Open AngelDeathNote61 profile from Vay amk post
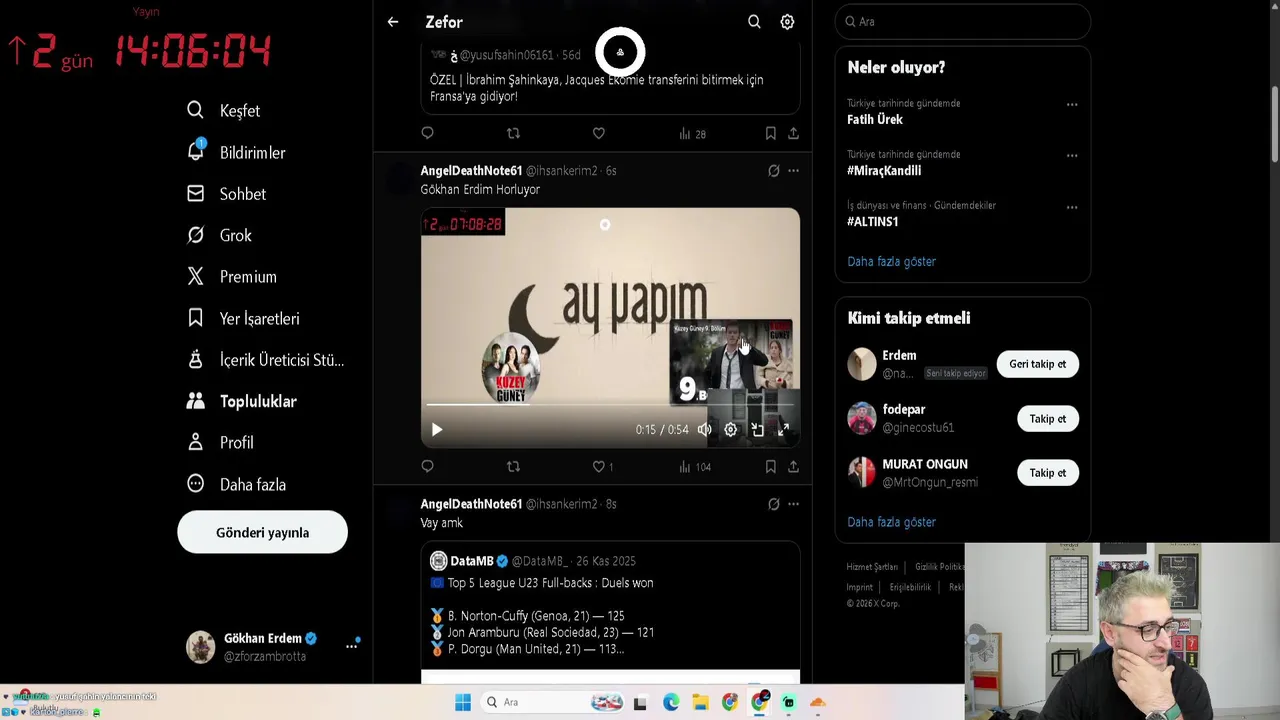Viewport: 1280px width, 720px height. point(471,504)
